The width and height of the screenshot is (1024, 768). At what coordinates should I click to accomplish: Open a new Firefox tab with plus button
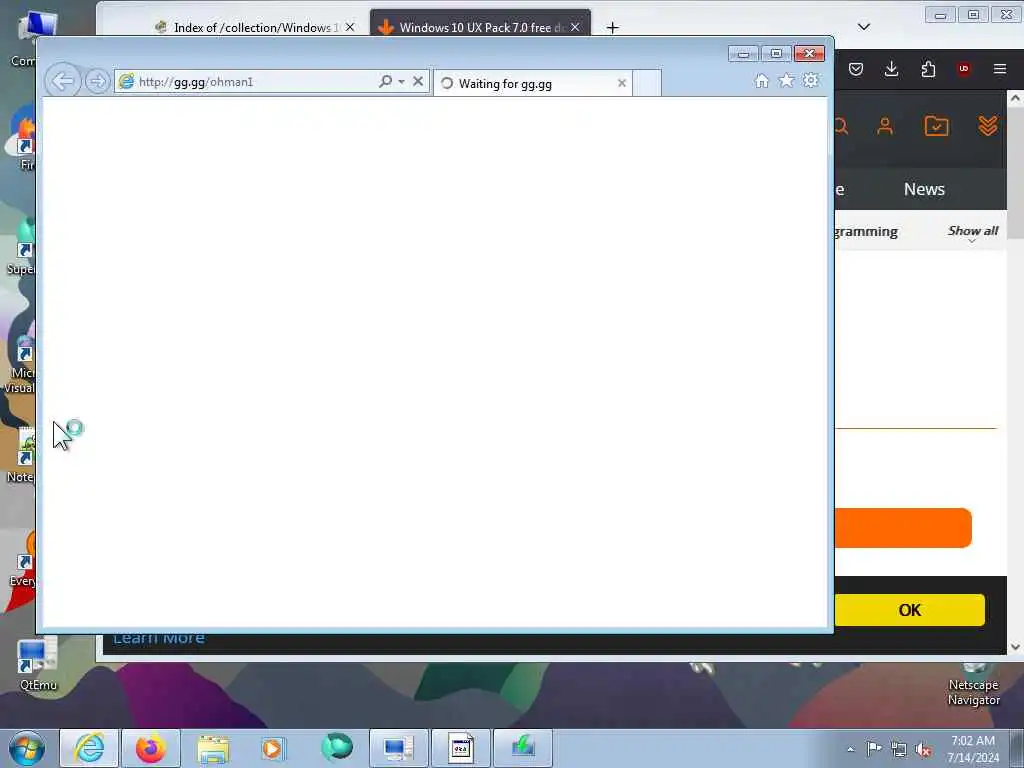[x=612, y=27]
